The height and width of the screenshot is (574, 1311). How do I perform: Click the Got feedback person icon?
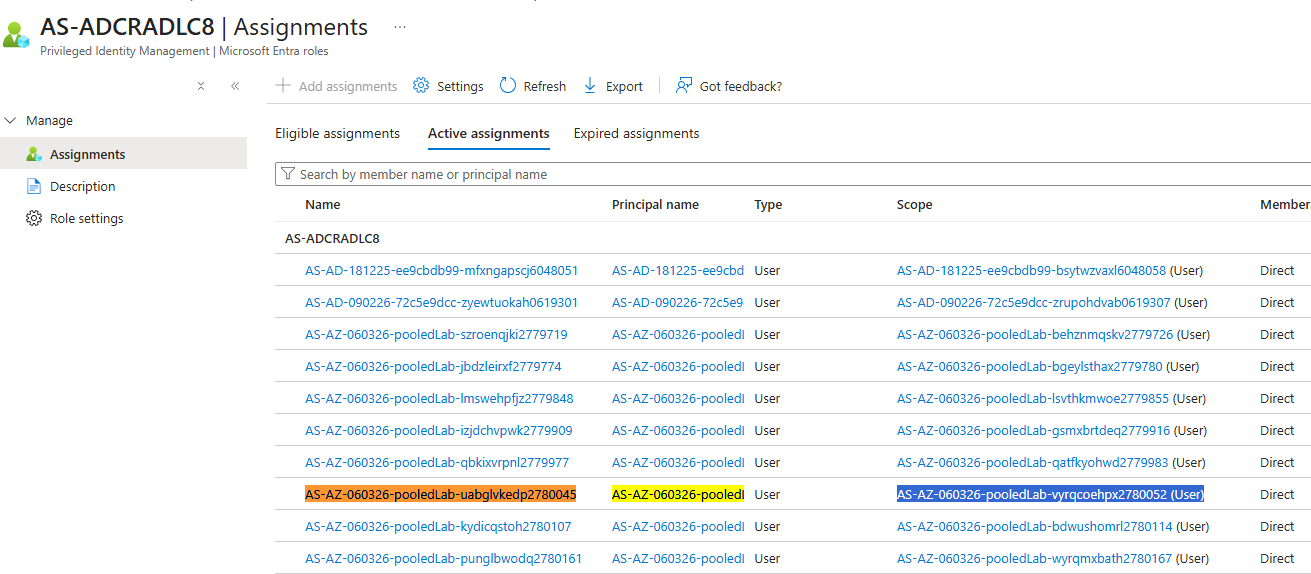684,86
